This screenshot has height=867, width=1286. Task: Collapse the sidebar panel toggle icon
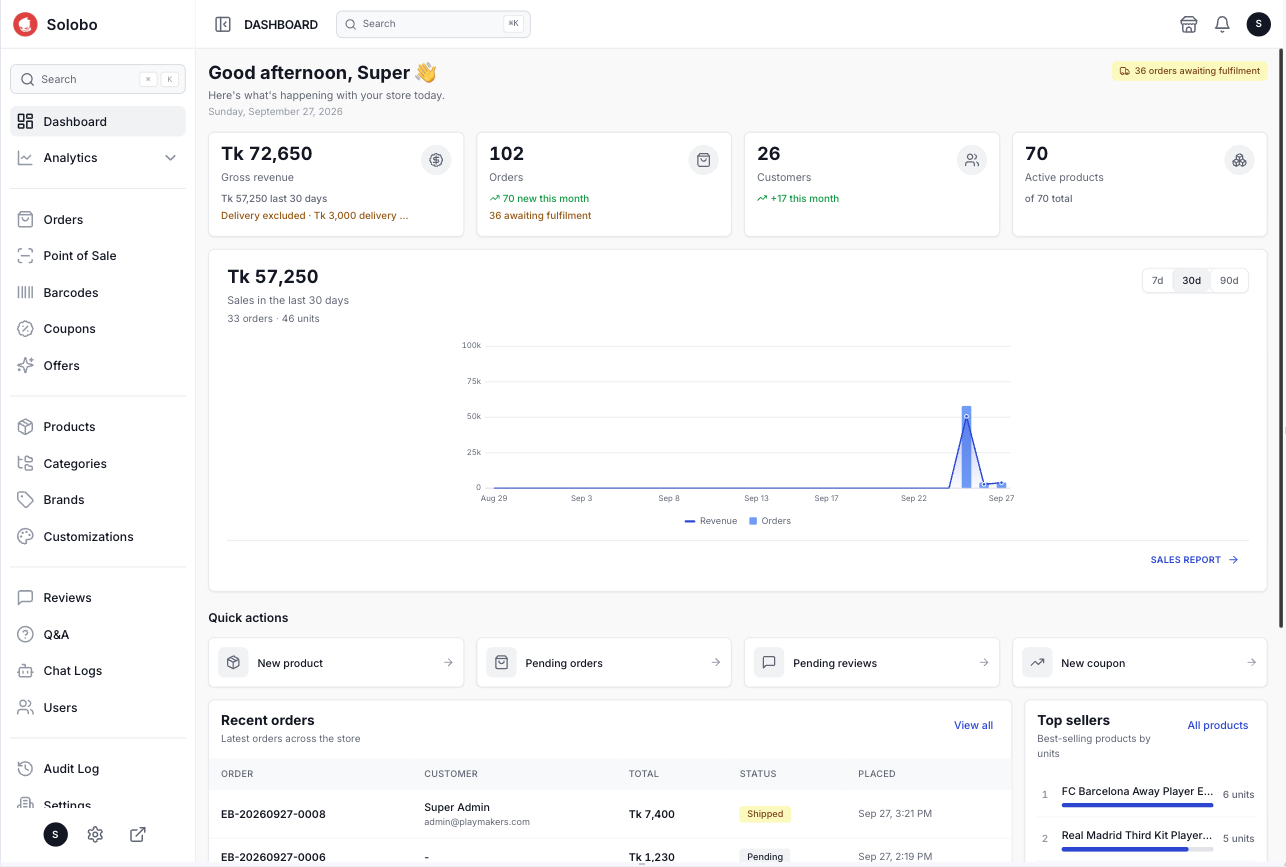[x=223, y=24]
